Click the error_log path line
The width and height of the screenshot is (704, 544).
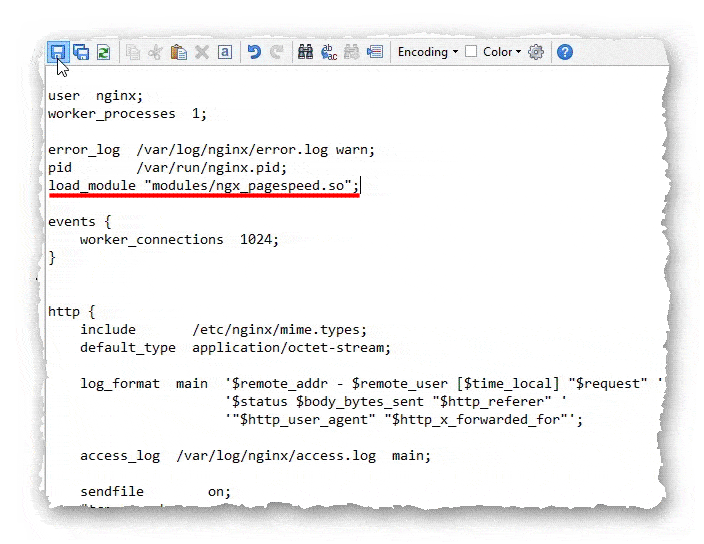click(x=211, y=149)
